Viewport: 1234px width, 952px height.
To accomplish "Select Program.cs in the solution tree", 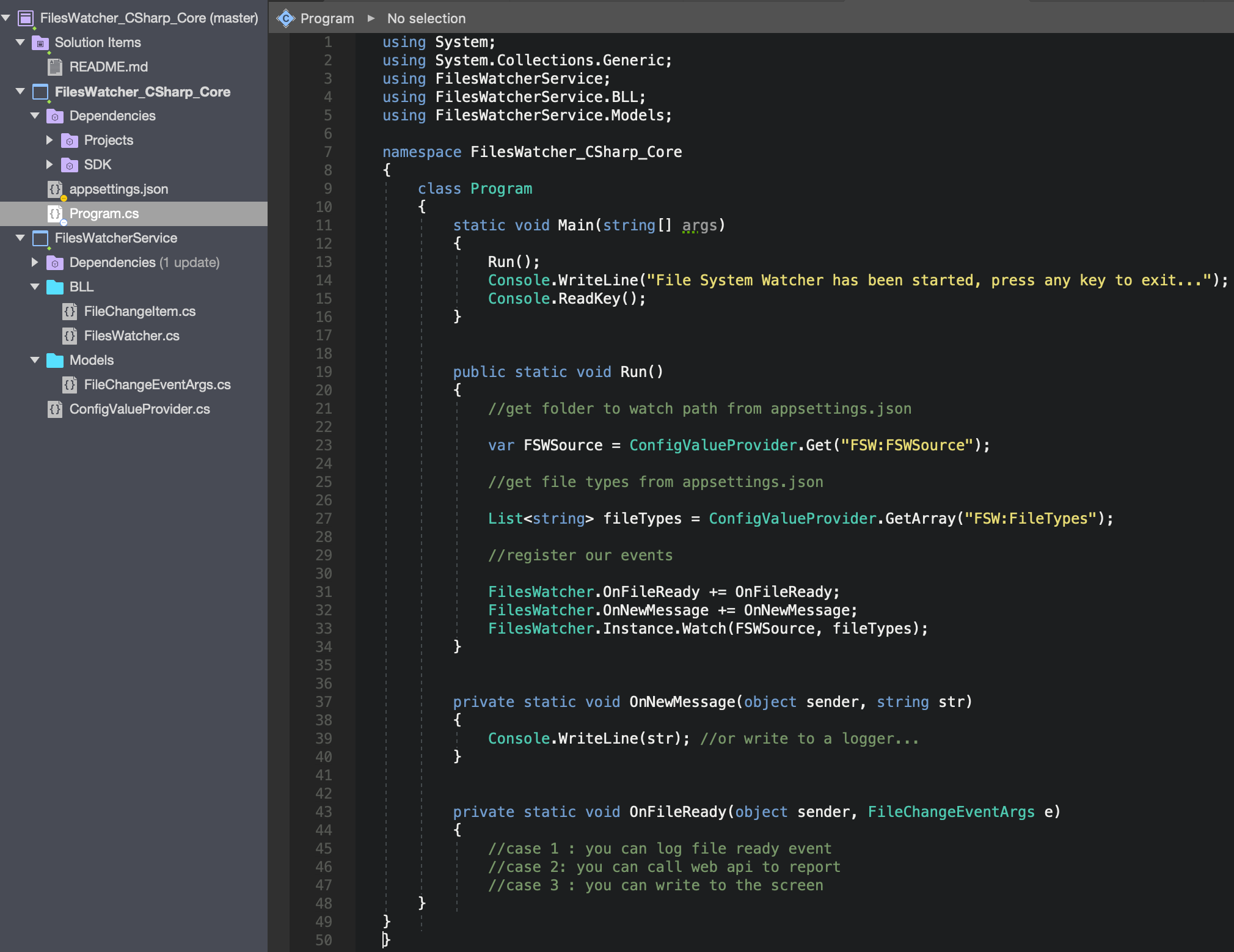I will point(104,214).
